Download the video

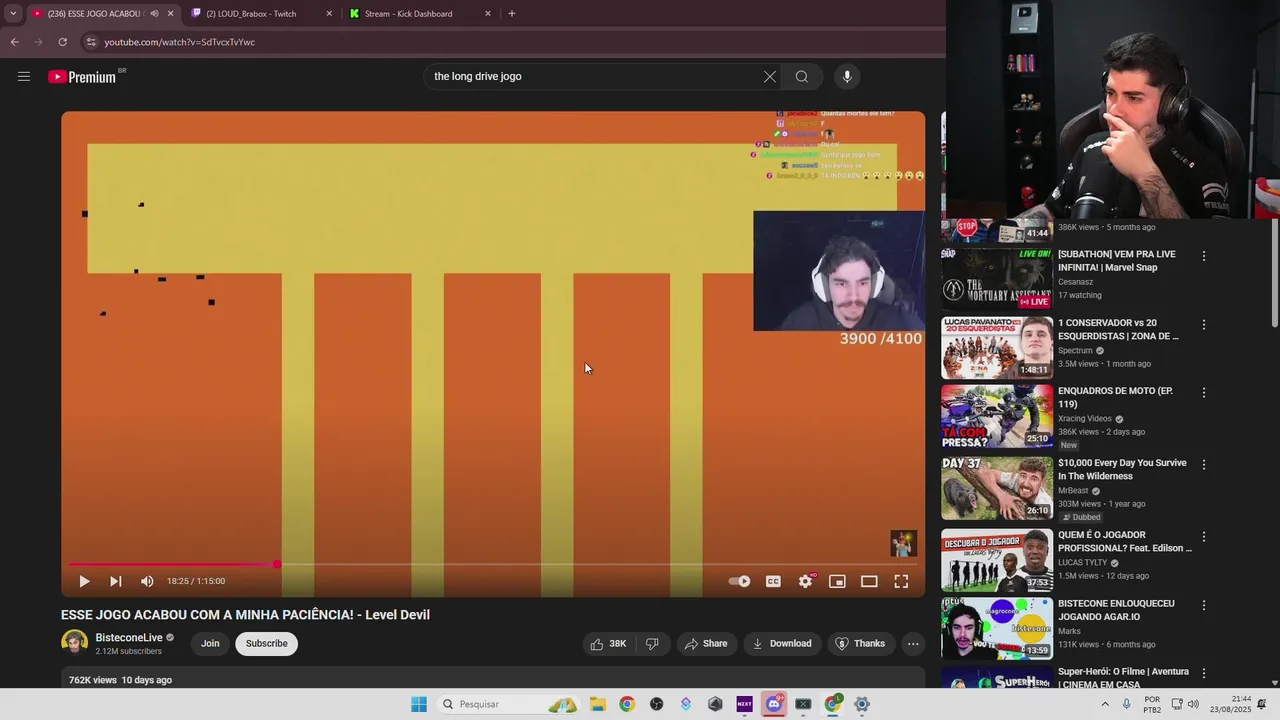[x=782, y=644]
